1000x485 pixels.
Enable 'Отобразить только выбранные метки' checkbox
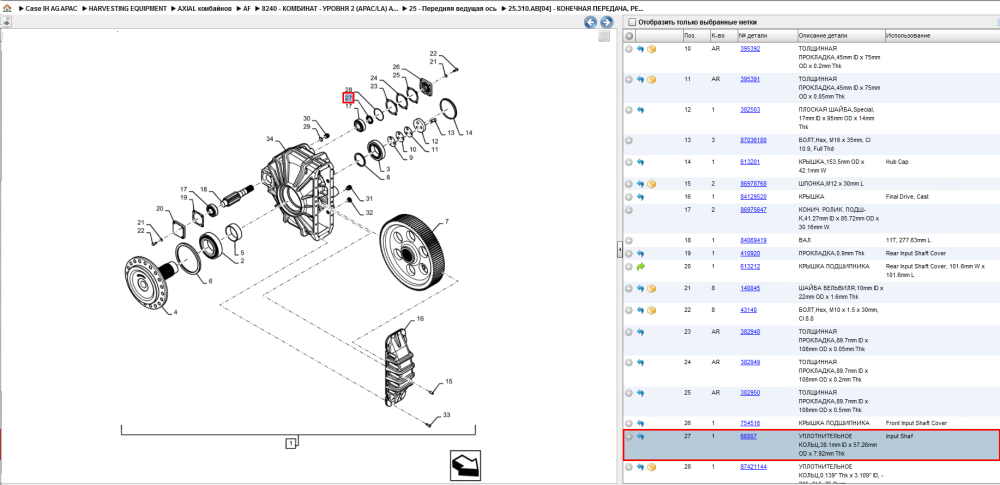[630, 22]
